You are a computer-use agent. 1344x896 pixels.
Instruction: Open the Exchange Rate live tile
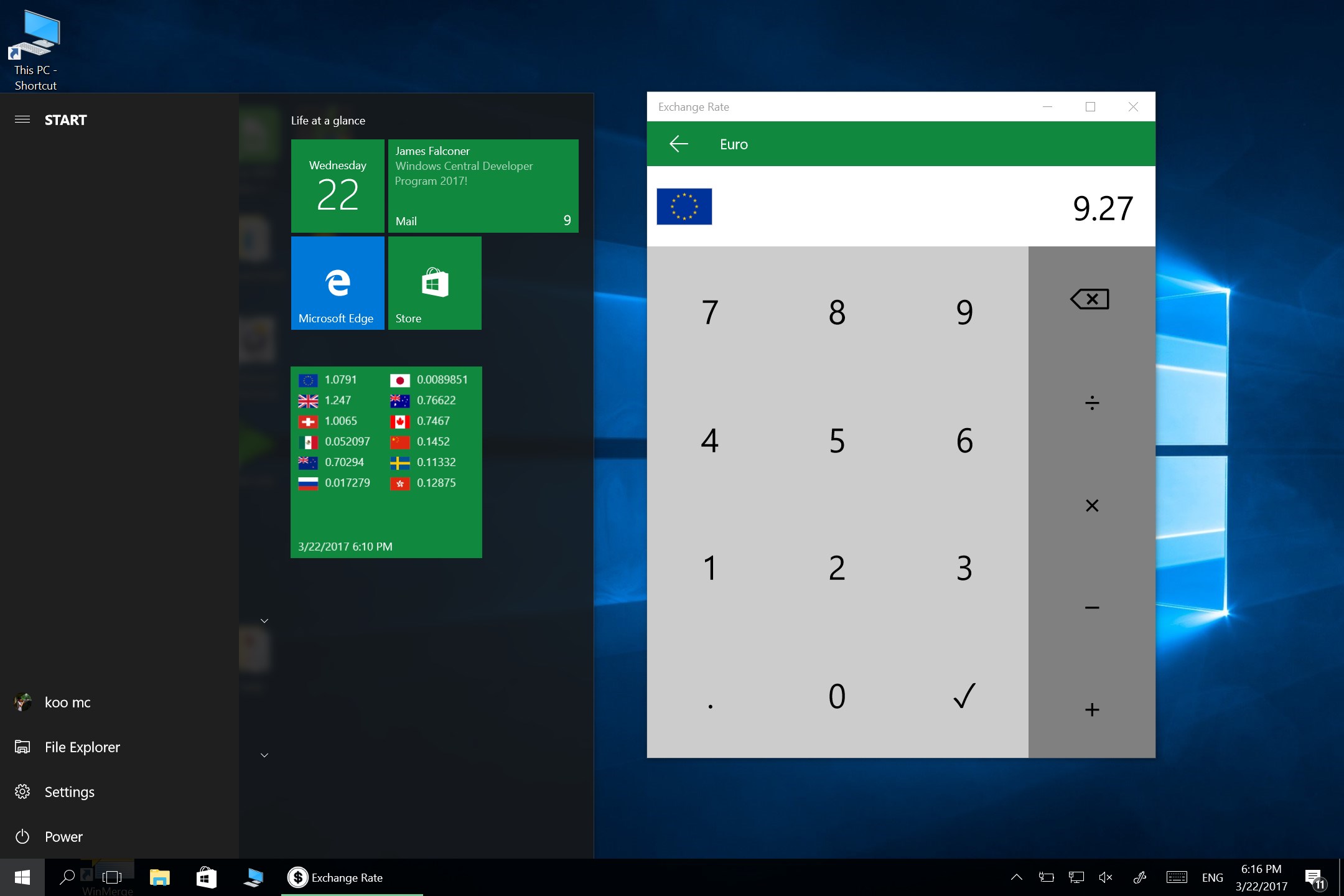pyautogui.click(x=386, y=462)
